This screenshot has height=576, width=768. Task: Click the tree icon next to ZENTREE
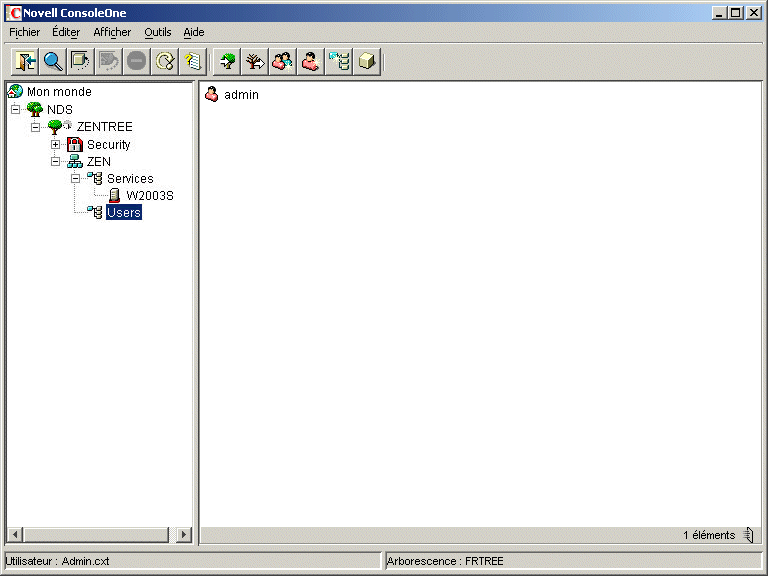pyautogui.click(x=55, y=126)
